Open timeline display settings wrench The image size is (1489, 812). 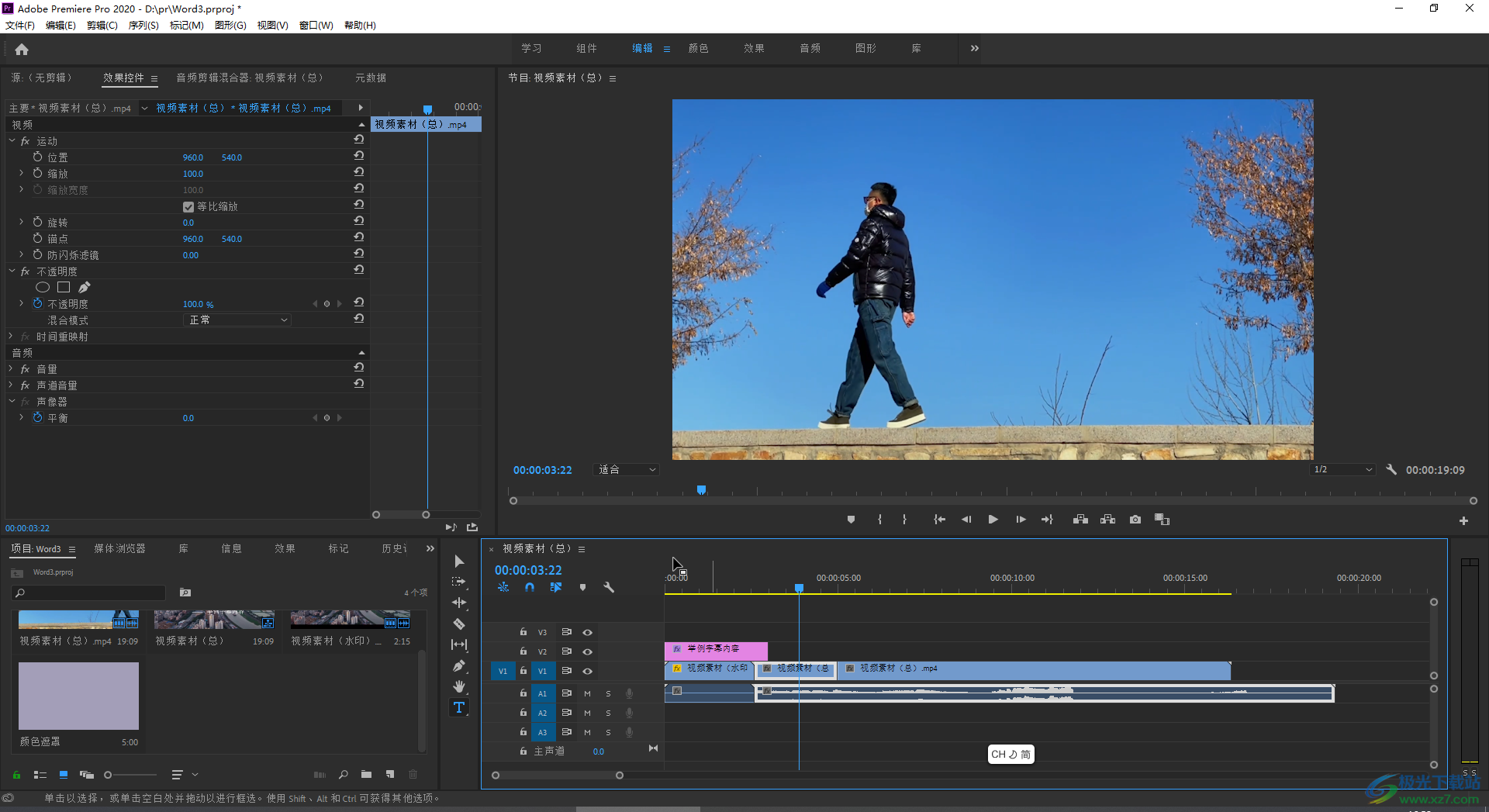(x=609, y=588)
